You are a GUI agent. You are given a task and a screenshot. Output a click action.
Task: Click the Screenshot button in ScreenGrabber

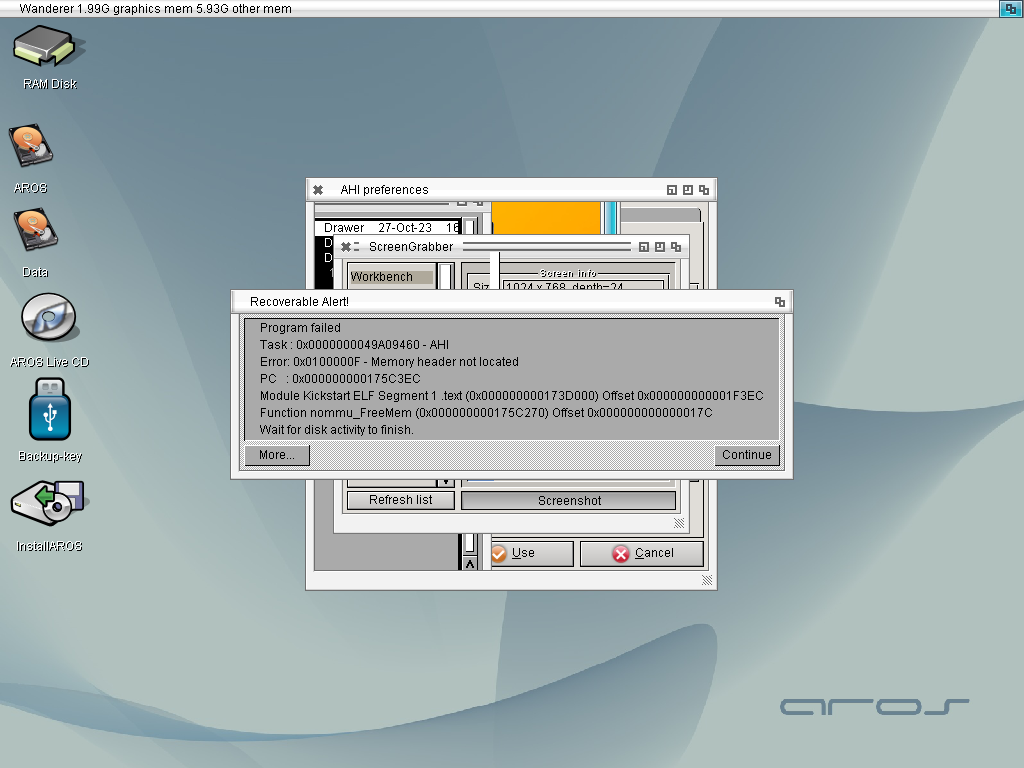click(569, 501)
